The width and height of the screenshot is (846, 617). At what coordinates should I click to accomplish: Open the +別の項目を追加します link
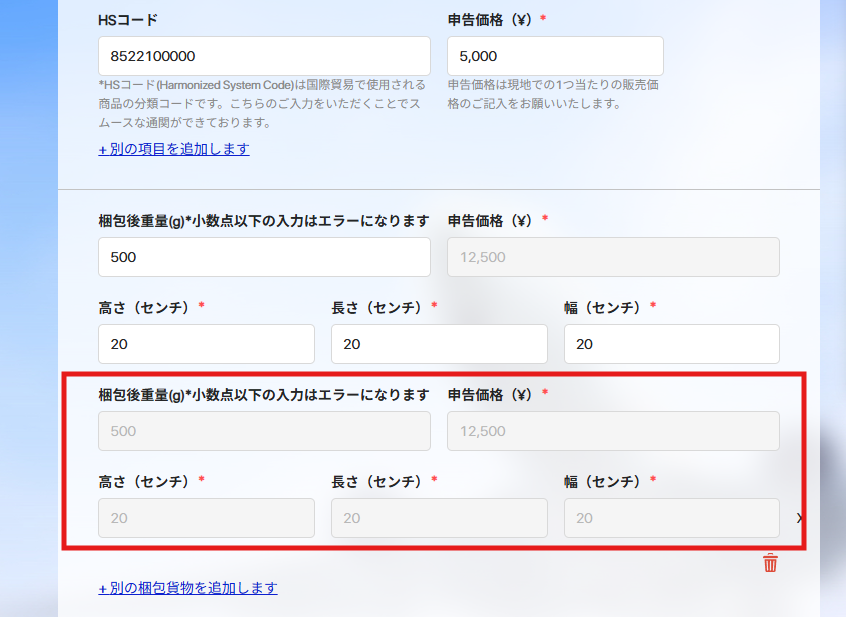point(174,147)
